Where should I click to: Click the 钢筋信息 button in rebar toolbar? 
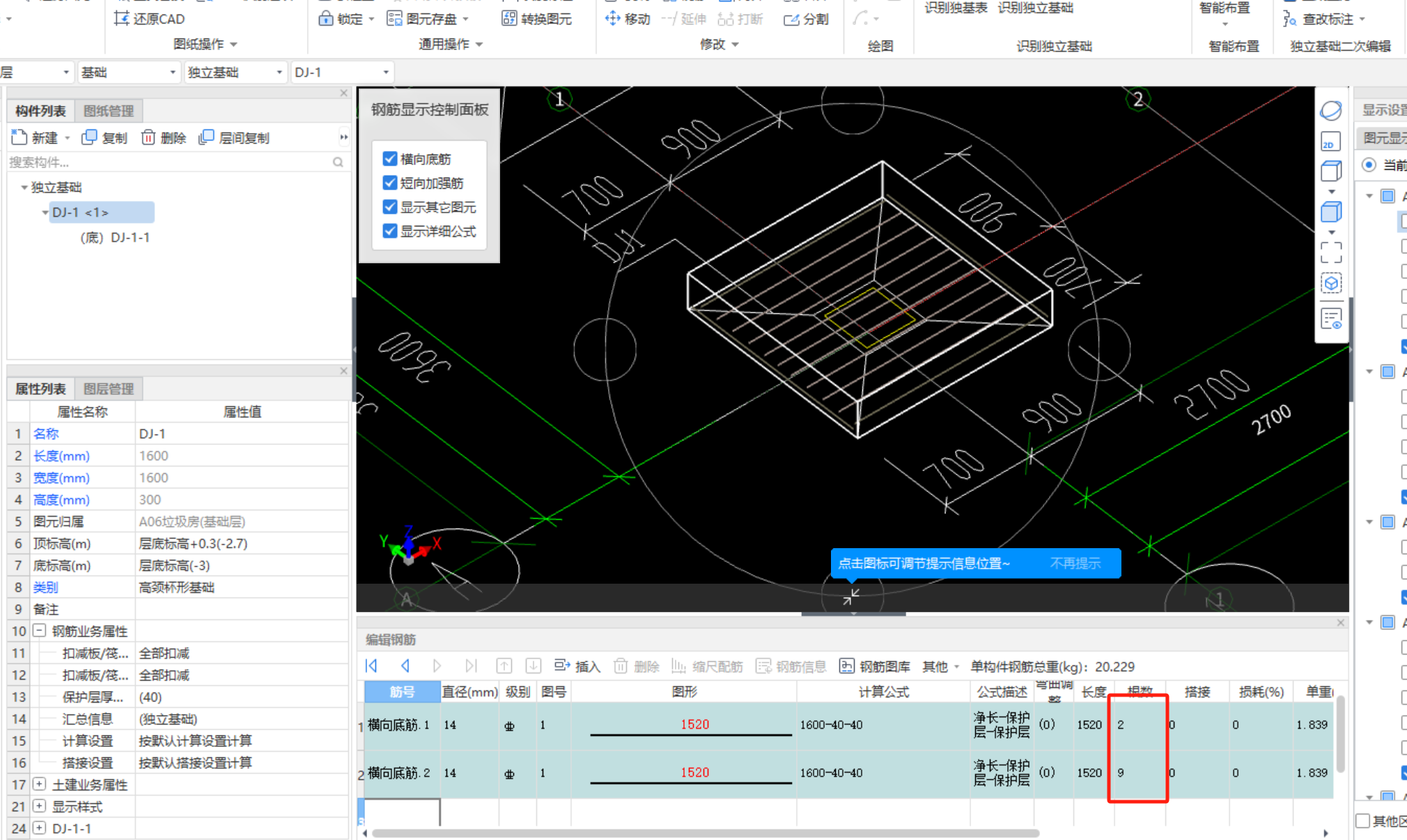791,667
